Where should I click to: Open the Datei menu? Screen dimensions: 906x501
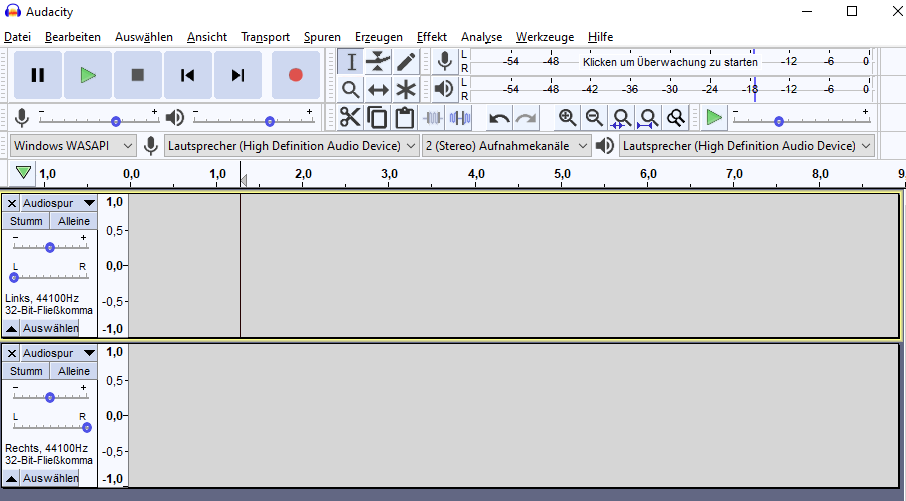(x=17, y=37)
